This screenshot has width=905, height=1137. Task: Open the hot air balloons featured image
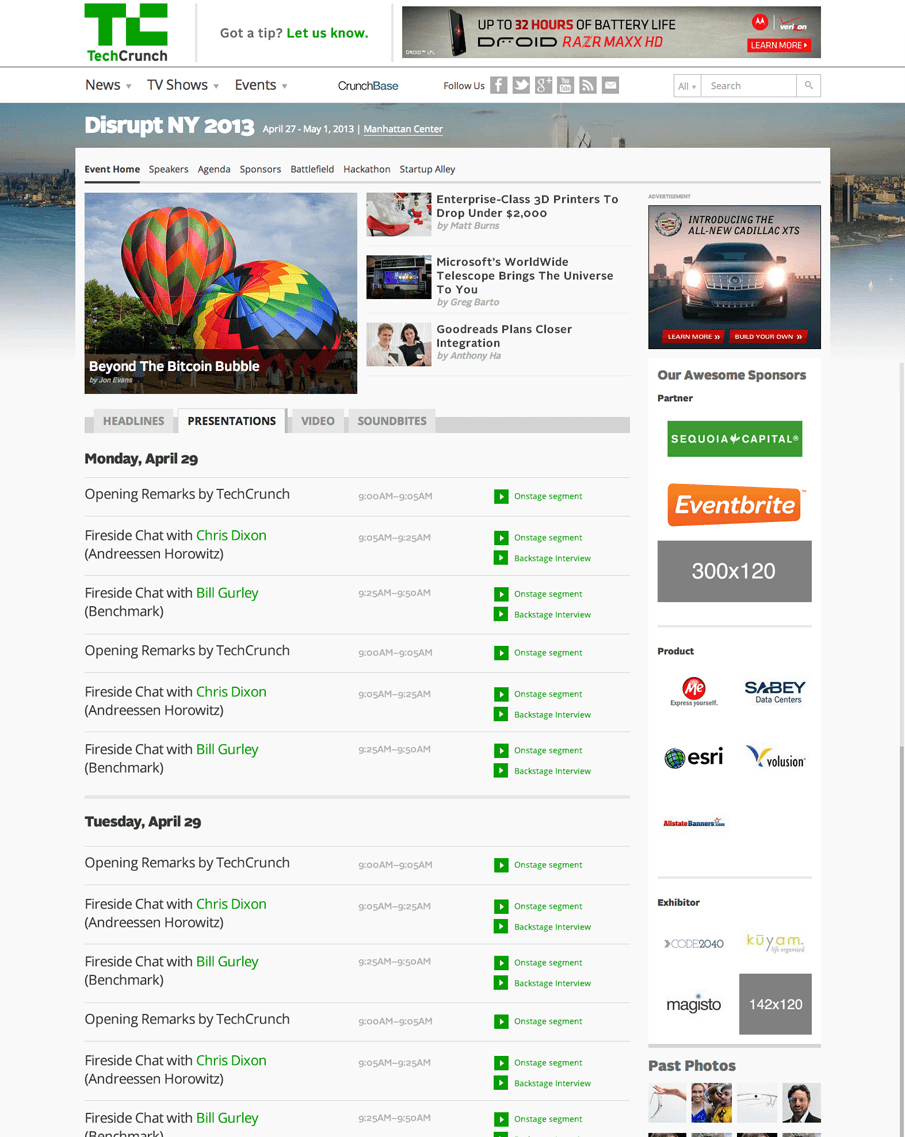(x=220, y=293)
